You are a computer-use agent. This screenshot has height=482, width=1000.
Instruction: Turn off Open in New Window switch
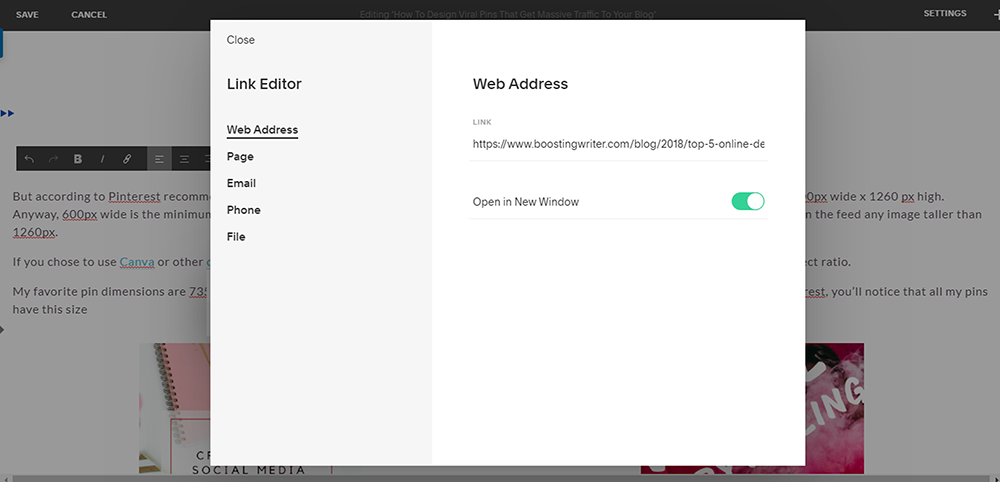[x=747, y=201]
